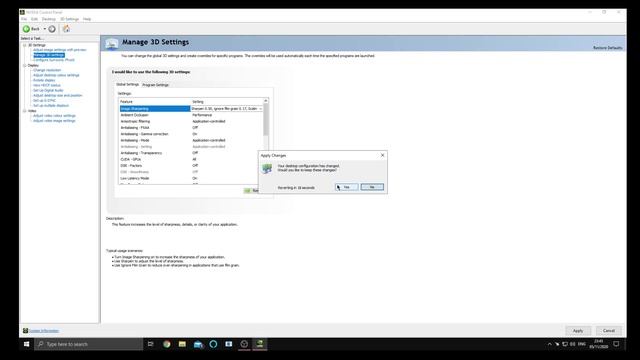Click the taskbar search box
640x360 pixels.
(89, 344)
